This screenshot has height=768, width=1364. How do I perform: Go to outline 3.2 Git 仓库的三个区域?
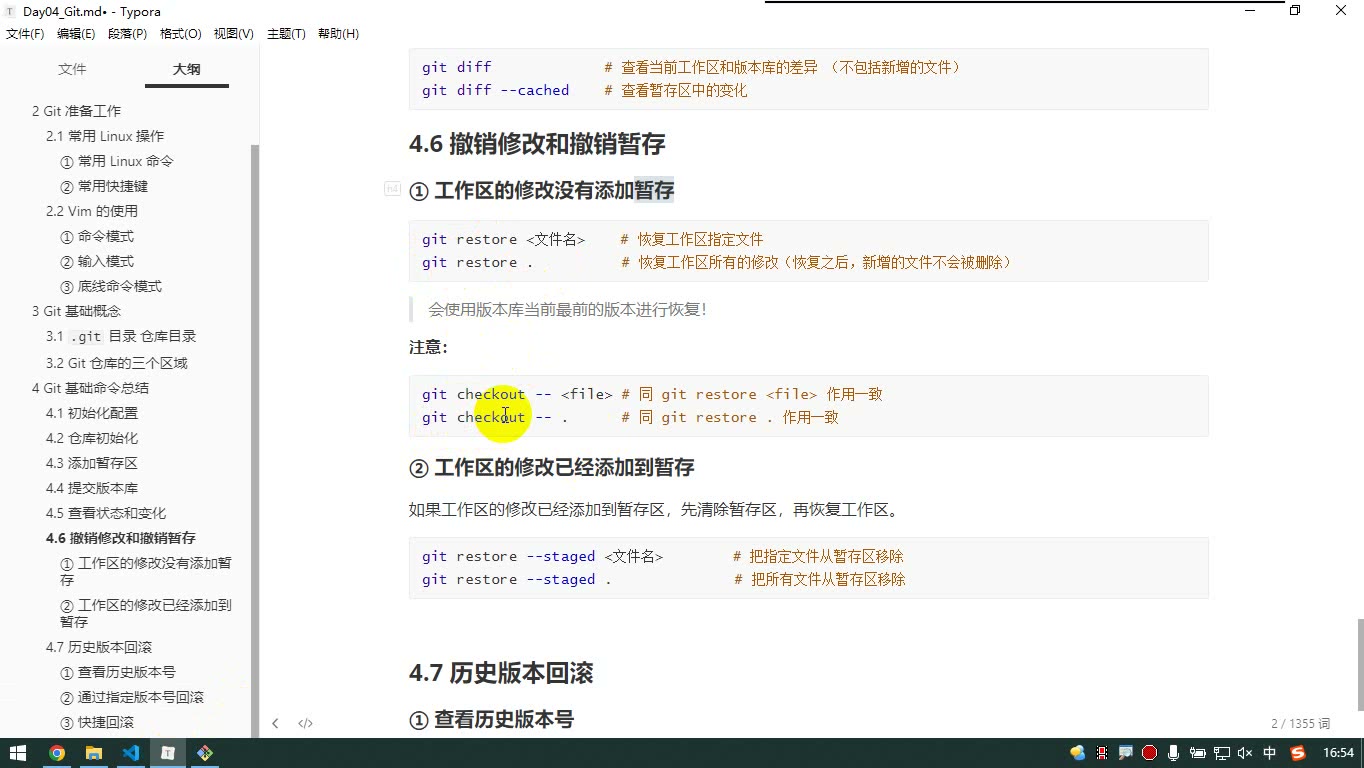[117, 363]
